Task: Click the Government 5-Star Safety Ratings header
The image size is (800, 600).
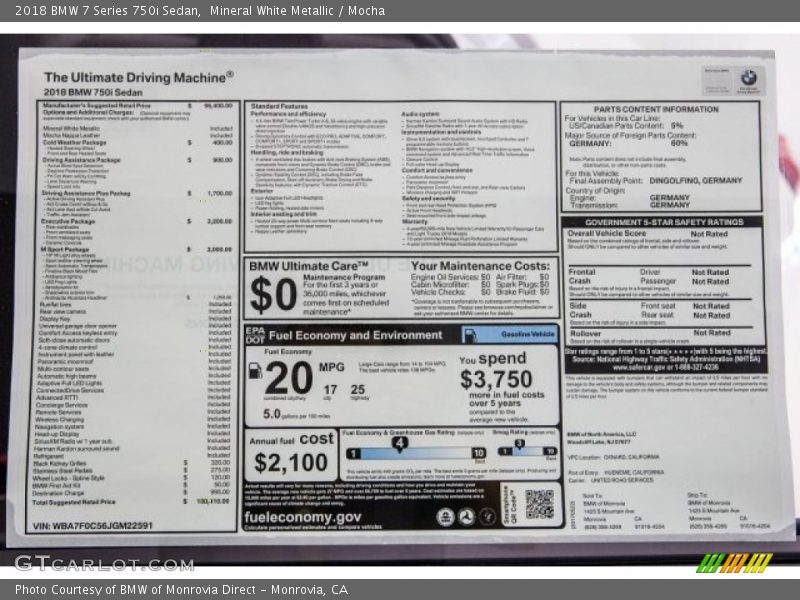Action: 661,222
